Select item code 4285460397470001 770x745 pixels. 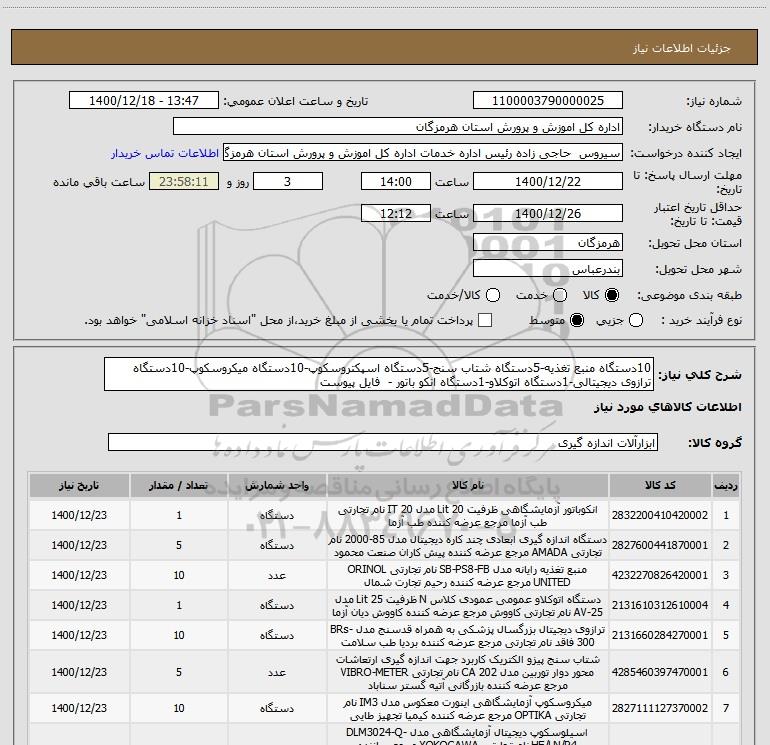[660, 672]
